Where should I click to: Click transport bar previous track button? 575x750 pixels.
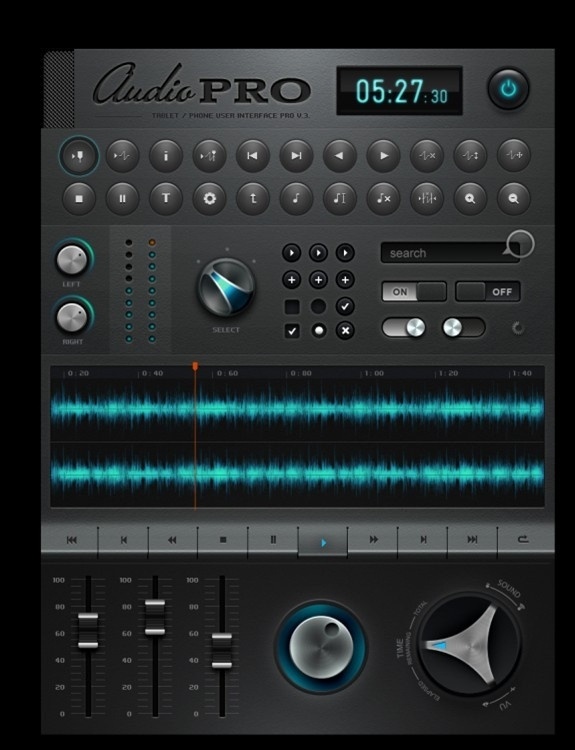(x=123, y=540)
